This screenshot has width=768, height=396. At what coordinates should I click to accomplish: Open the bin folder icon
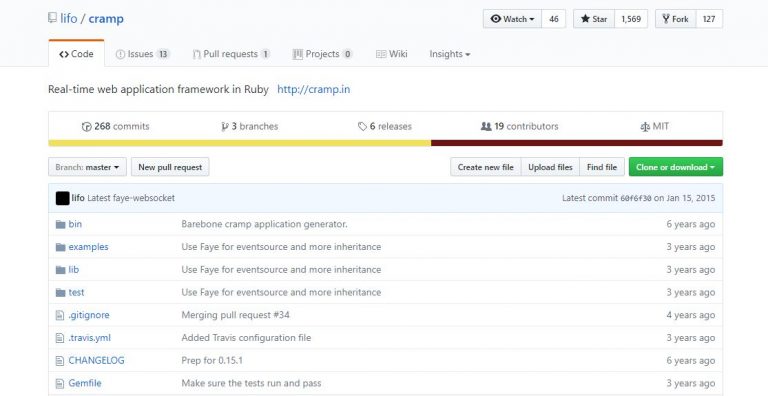(60, 224)
